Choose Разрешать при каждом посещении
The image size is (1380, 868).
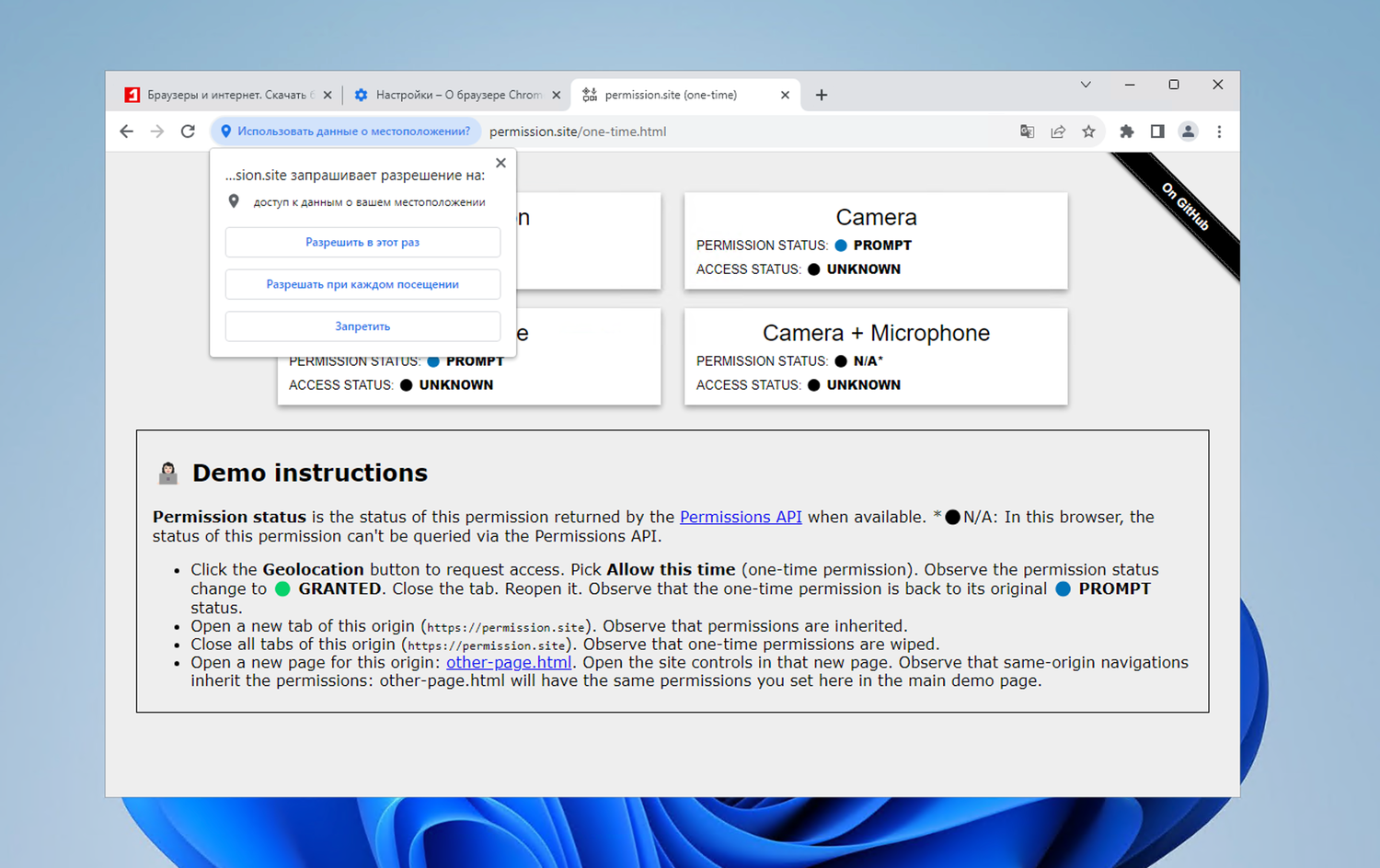point(362,284)
